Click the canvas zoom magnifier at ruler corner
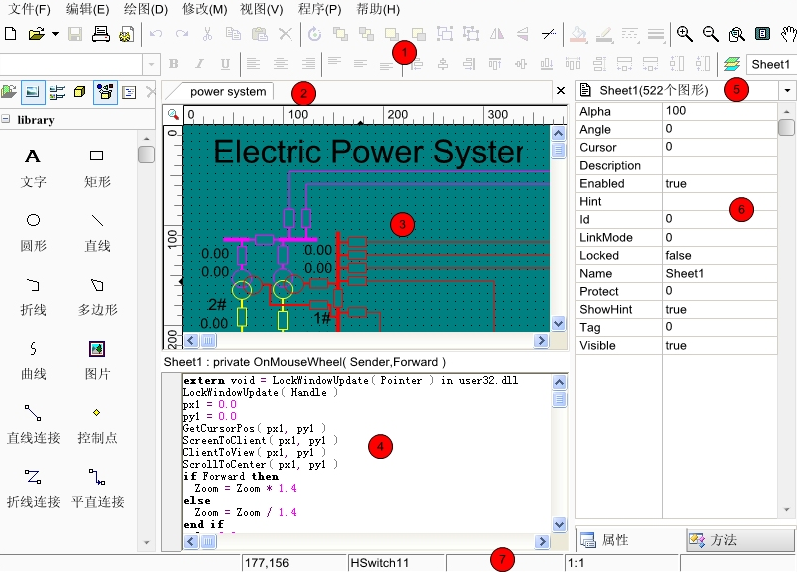This screenshot has height=579, width=798. point(173,114)
